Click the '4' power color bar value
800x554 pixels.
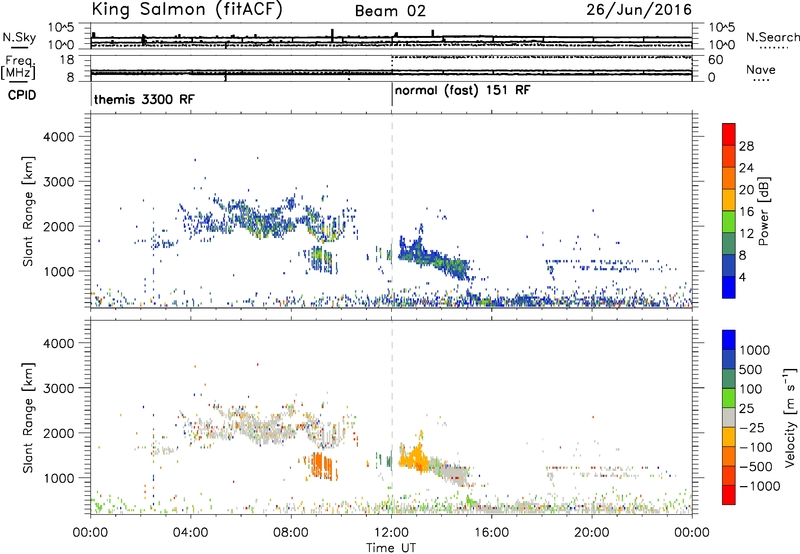pyautogui.click(x=742, y=278)
